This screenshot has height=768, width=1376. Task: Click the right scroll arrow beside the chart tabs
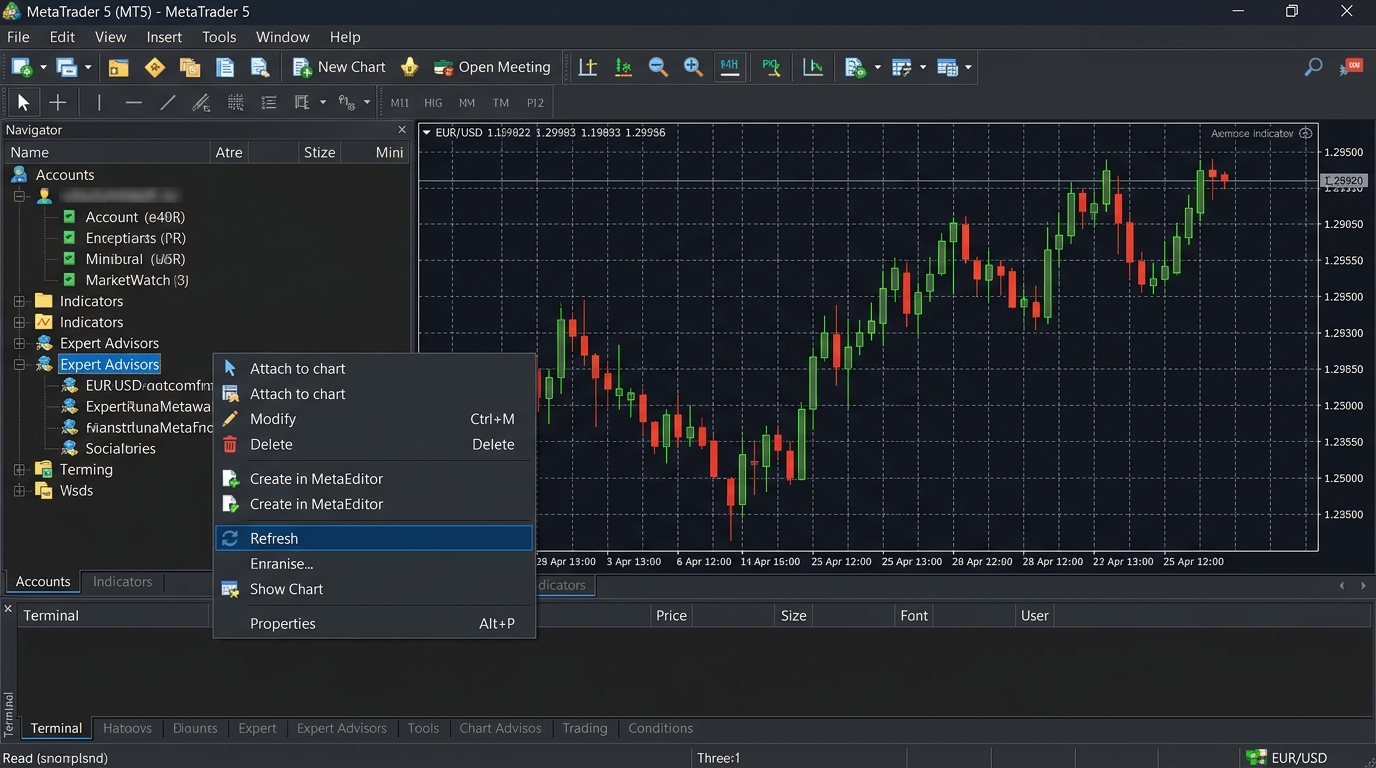coord(1364,586)
